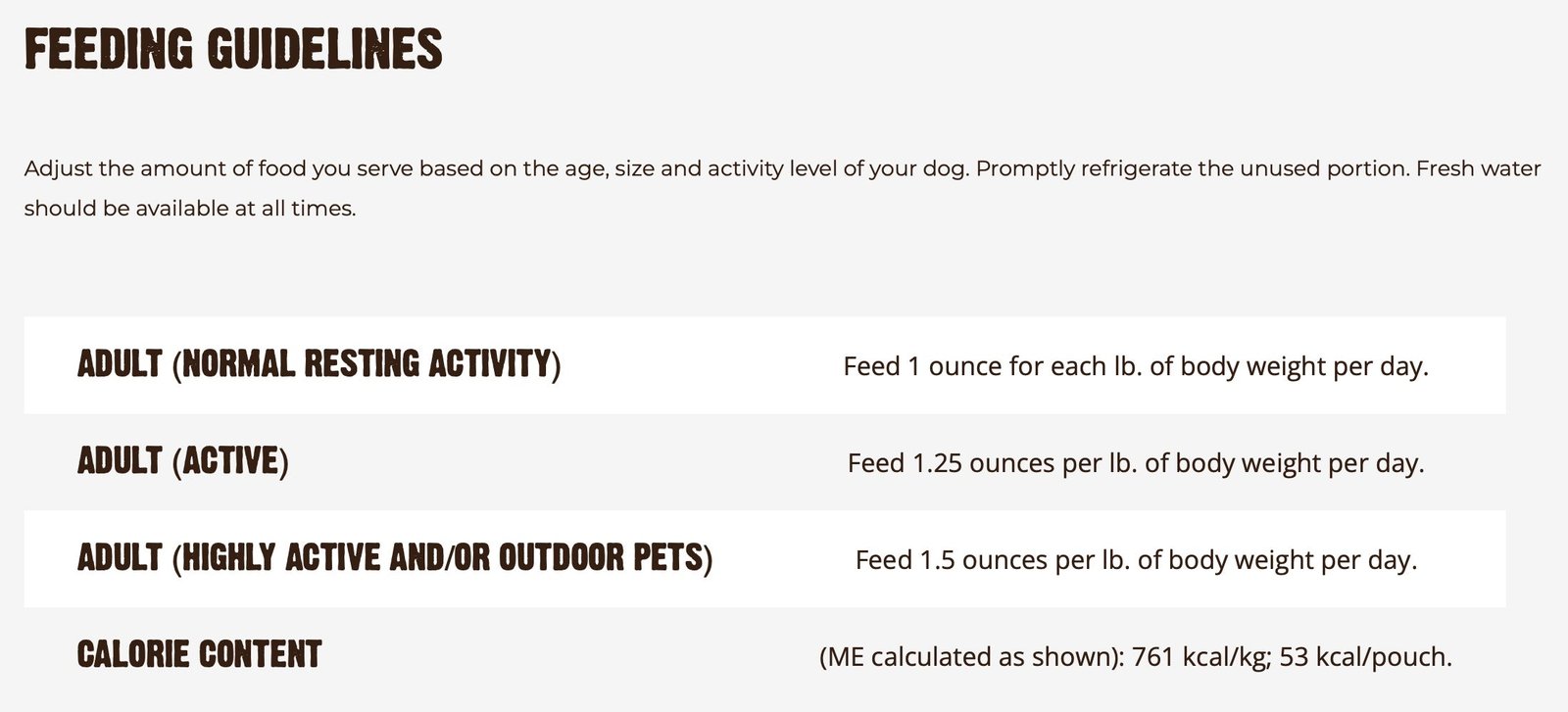1568x712 pixels.
Task: Click 'Promptly refrigerate the unused portion' sentence
Action: (x=1193, y=168)
